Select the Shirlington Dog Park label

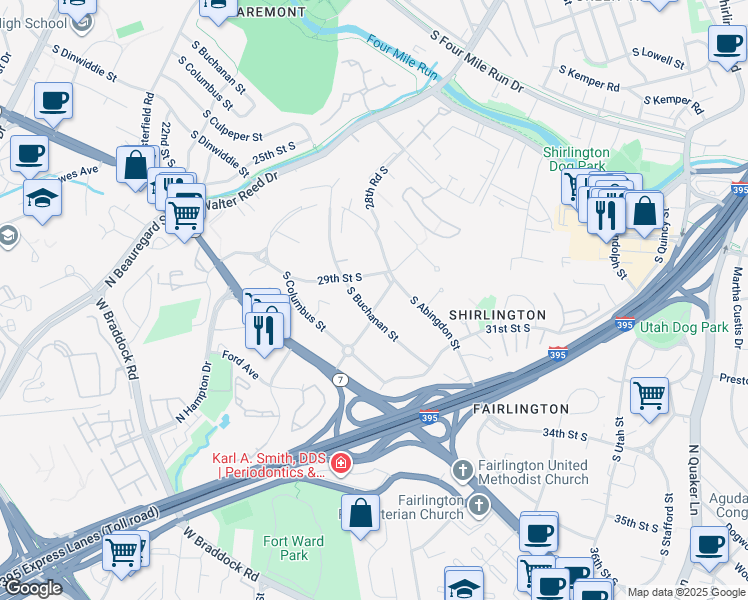576,159
